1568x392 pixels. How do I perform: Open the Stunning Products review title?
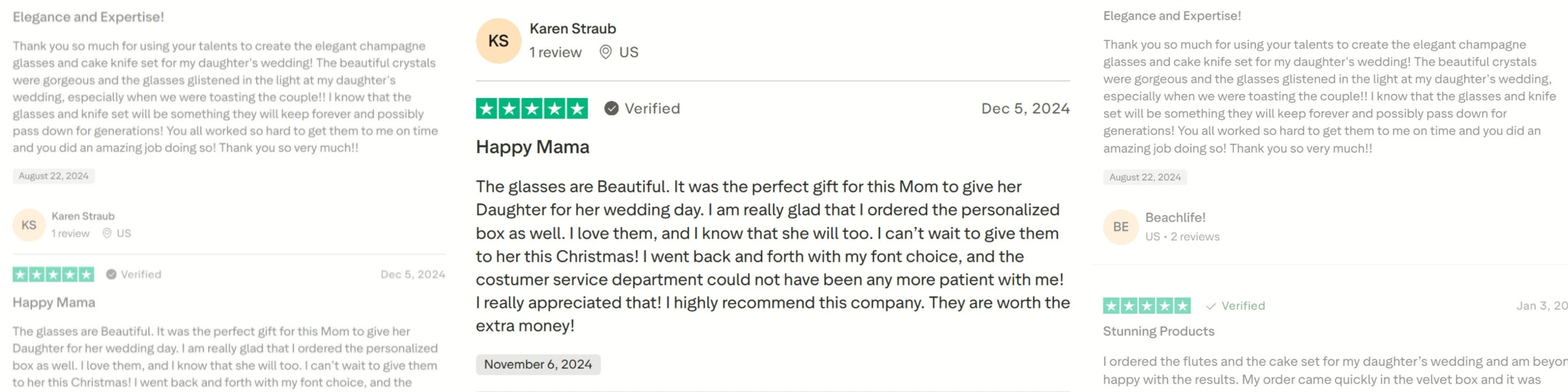click(1159, 331)
